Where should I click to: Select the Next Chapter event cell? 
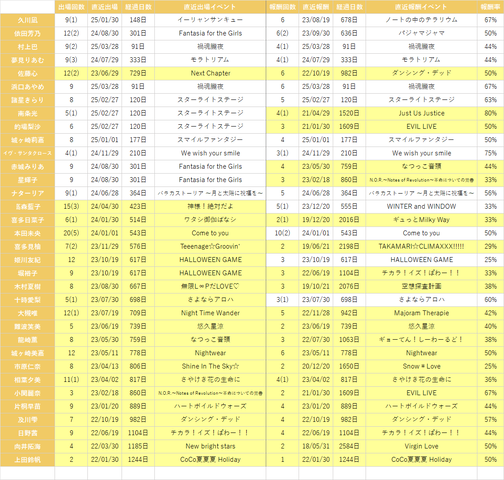[210, 73]
